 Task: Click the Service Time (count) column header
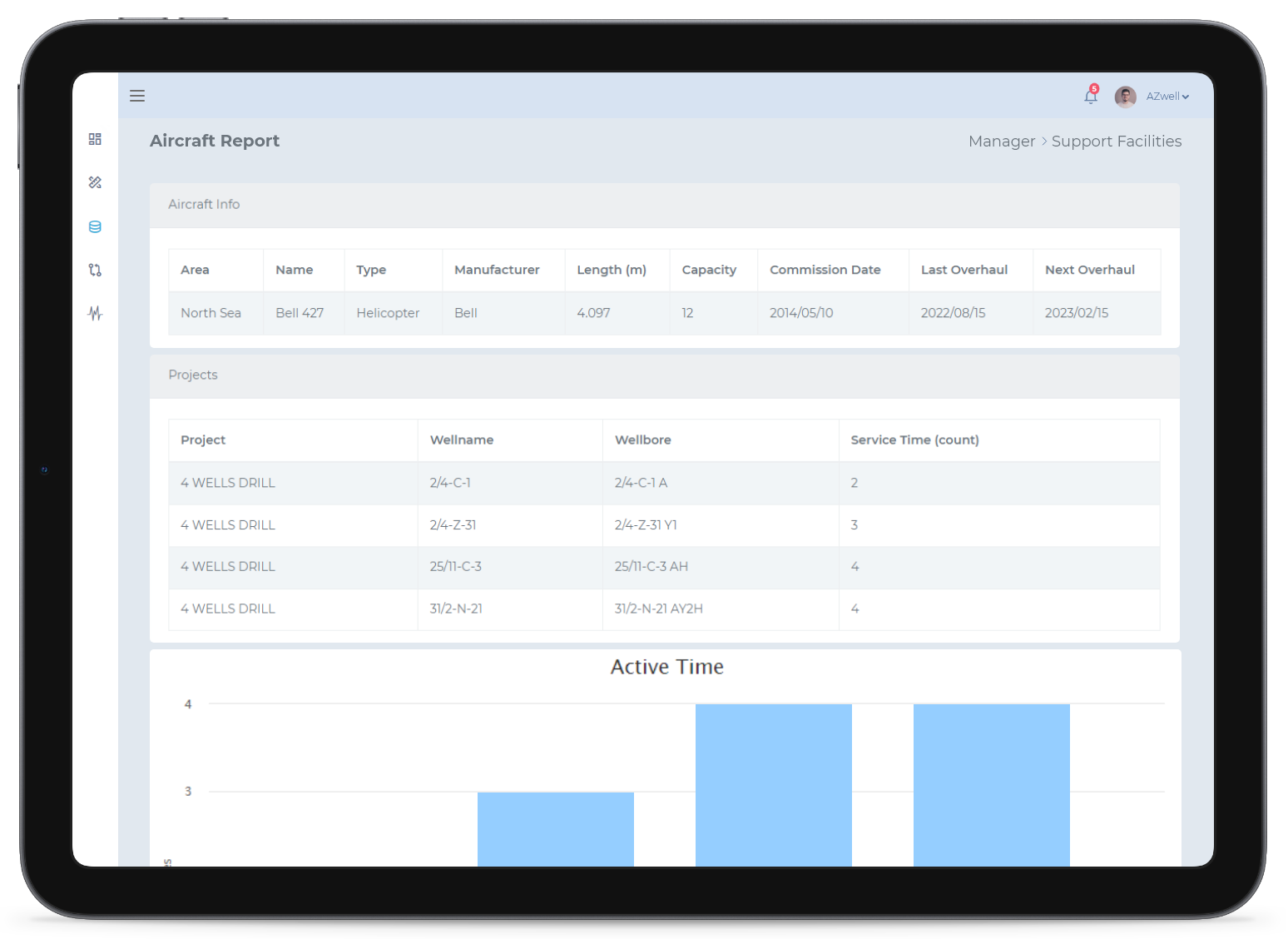coord(914,440)
